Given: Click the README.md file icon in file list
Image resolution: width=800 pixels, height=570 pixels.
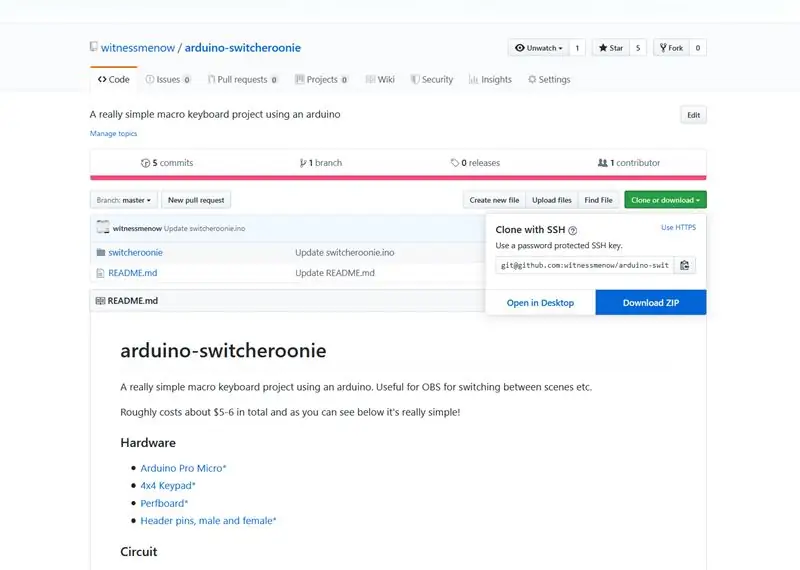Looking at the screenshot, I should coord(101,273).
